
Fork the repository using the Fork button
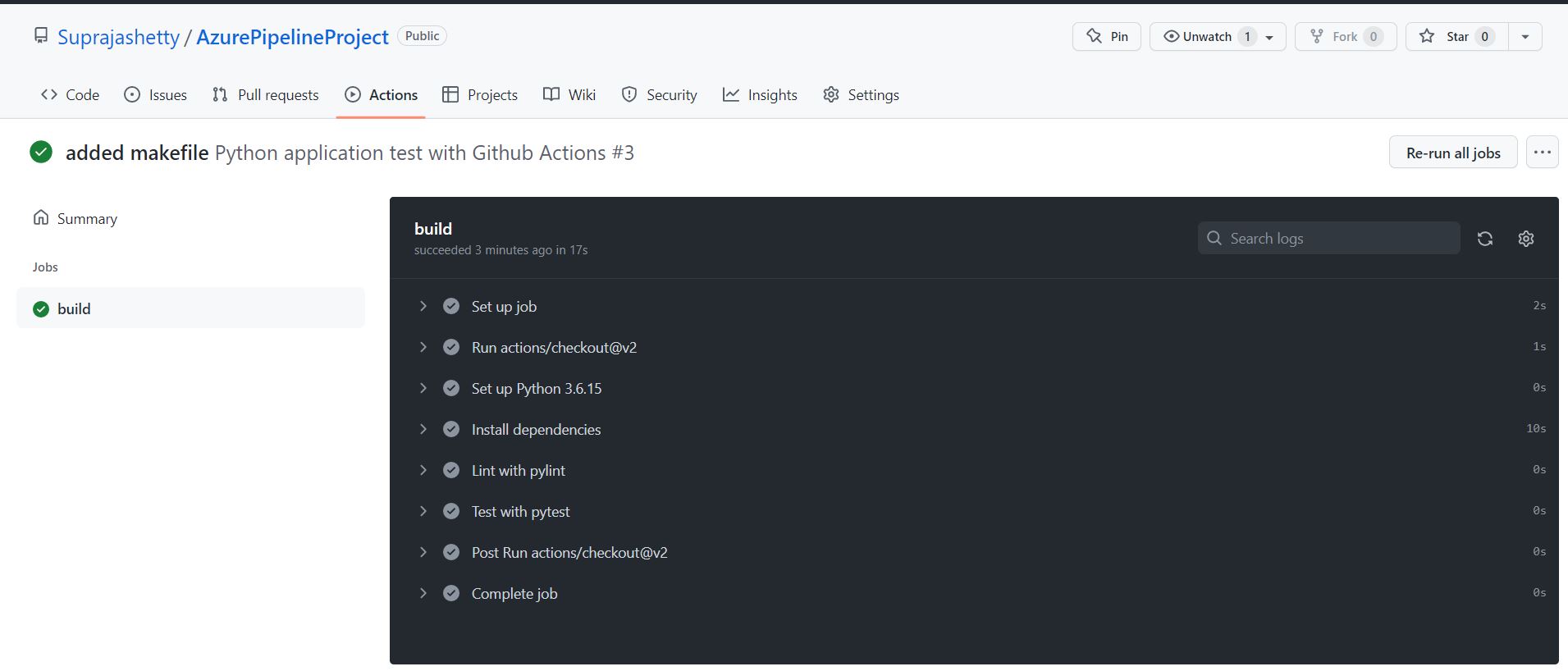[x=1345, y=36]
